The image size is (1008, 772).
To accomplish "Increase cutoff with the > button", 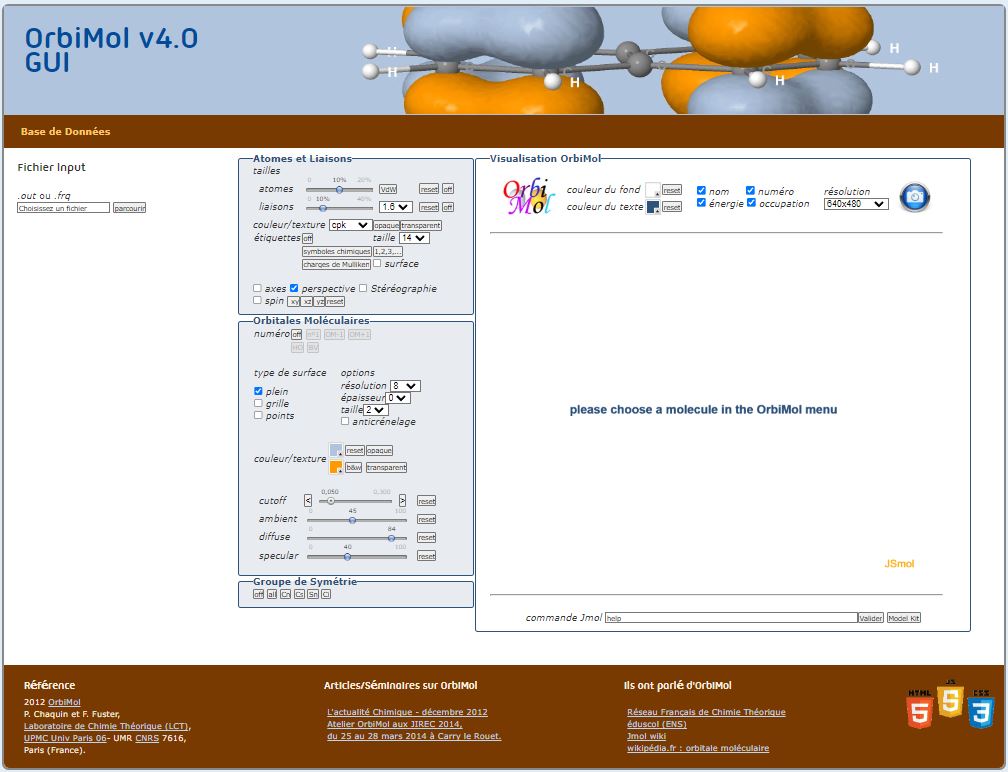I will tap(402, 500).
